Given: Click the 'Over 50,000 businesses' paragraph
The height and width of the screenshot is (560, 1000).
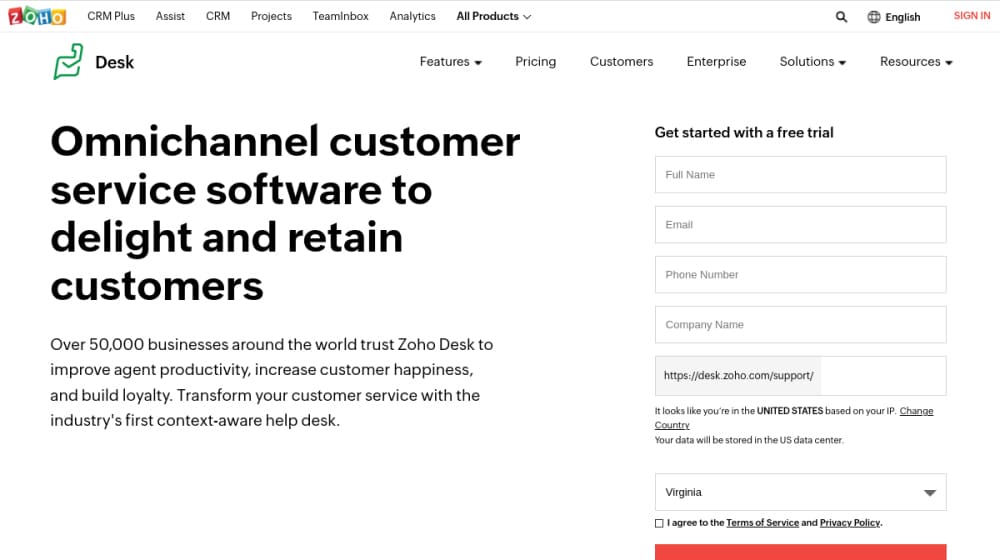Looking at the screenshot, I should pos(272,382).
